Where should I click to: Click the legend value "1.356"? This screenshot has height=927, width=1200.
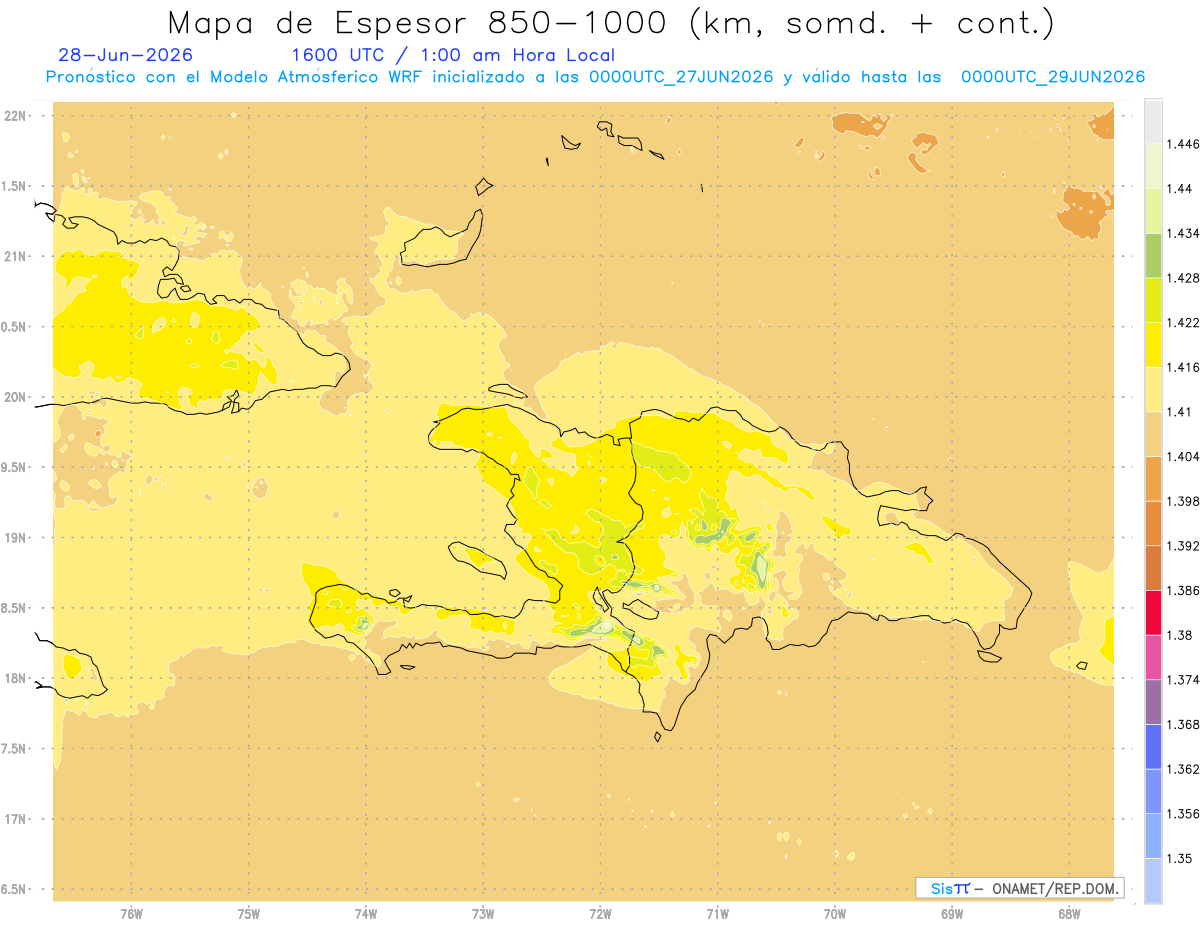[1183, 814]
